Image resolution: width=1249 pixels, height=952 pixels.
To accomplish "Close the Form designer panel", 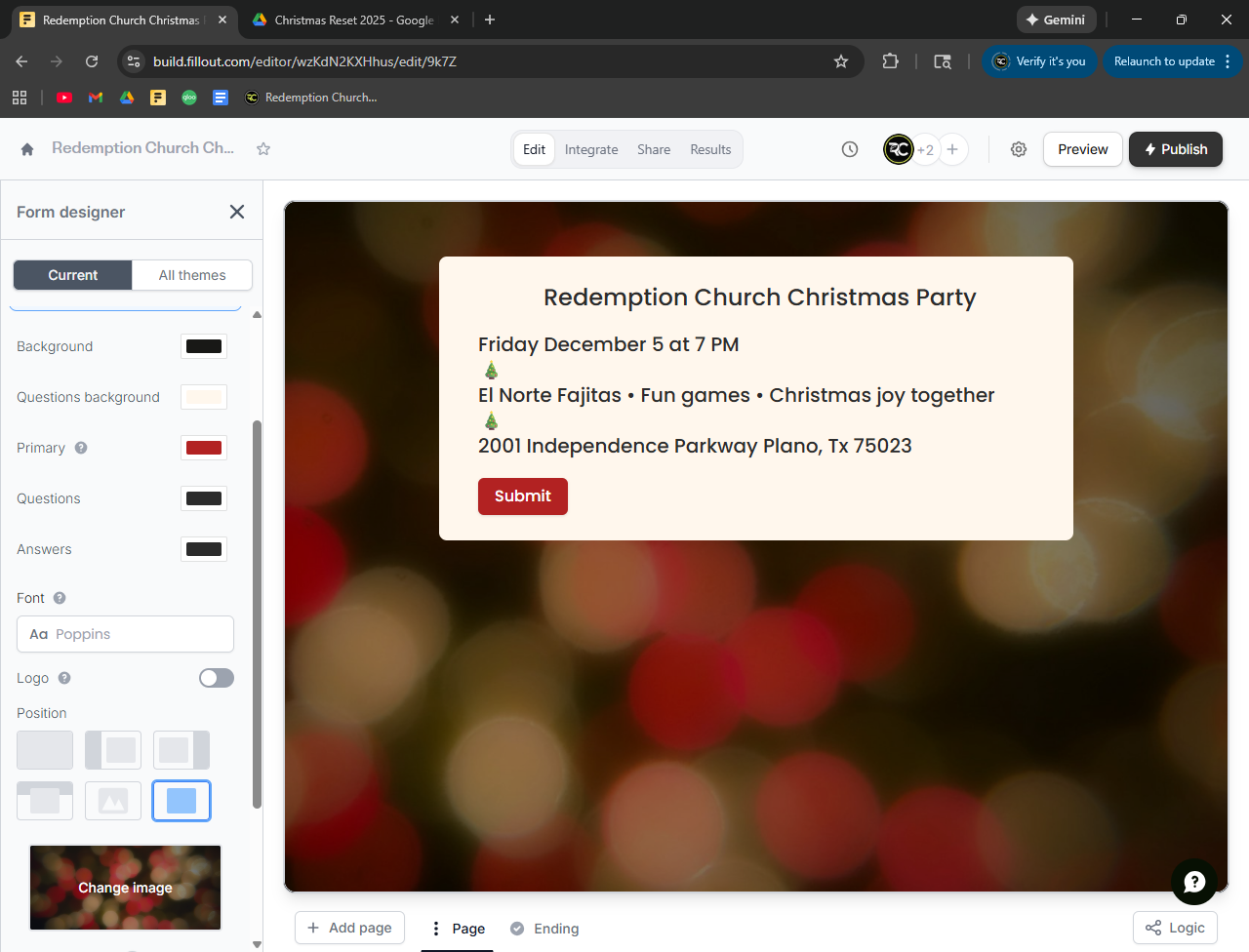I will pyautogui.click(x=236, y=212).
